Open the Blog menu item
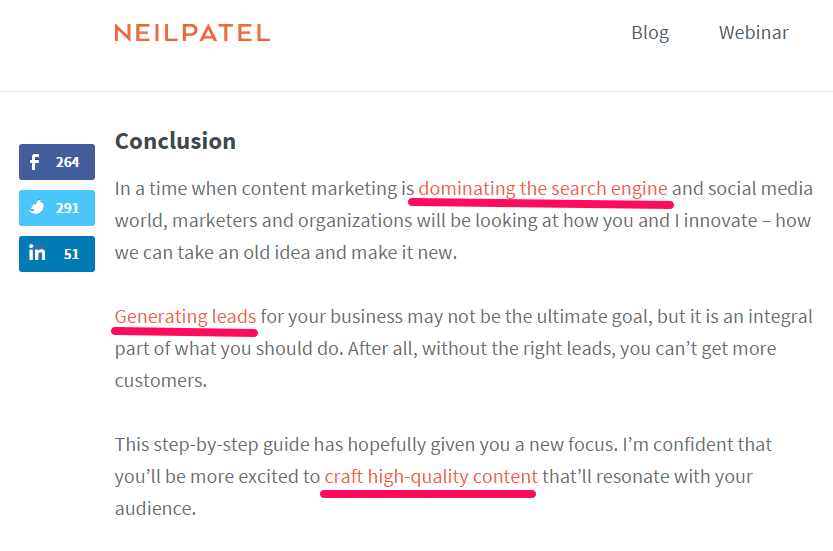The image size is (833, 551). pyautogui.click(x=650, y=33)
